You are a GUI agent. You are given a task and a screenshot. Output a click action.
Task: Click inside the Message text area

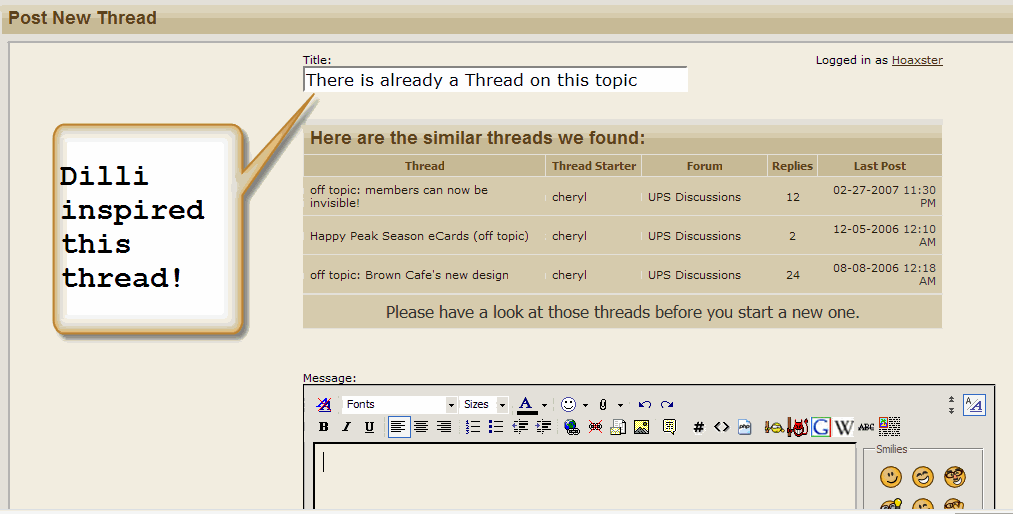tap(585, 477)
